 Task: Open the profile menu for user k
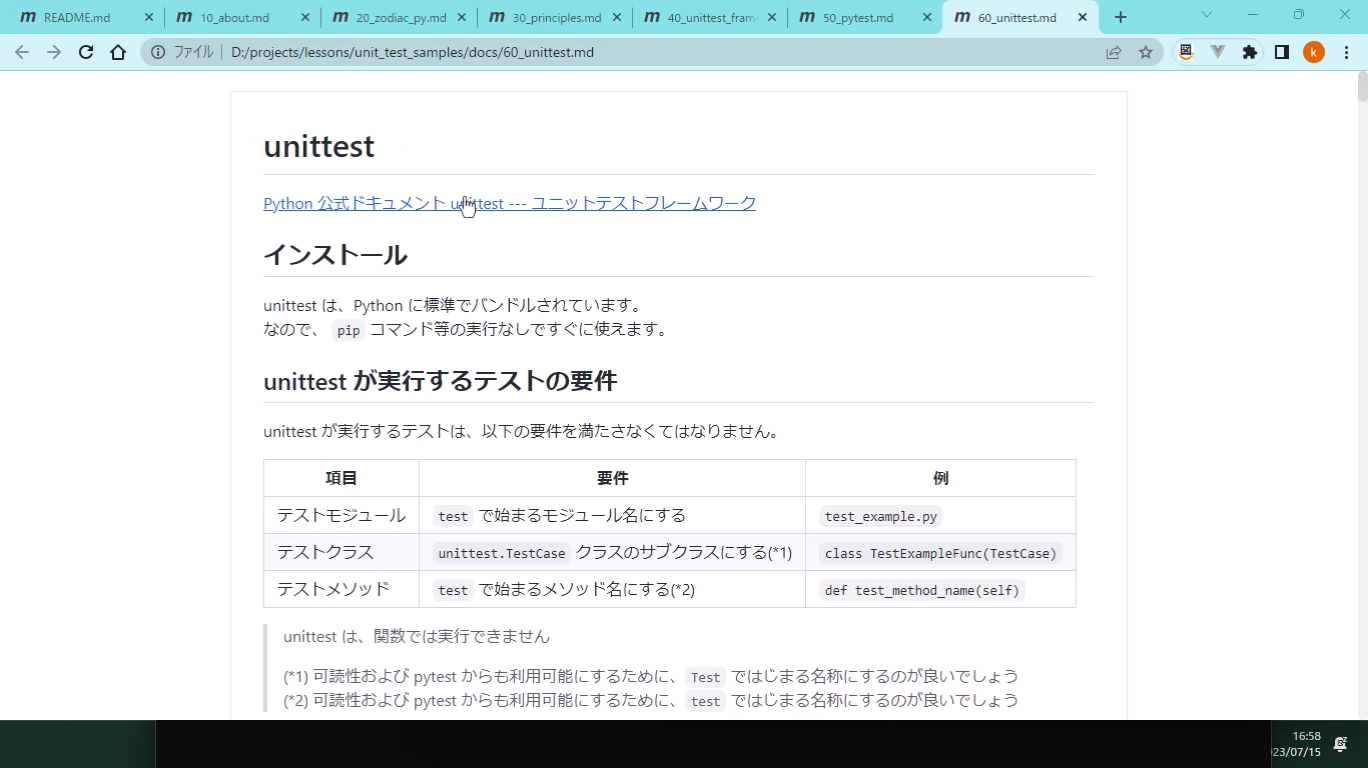coord(1314,52)
